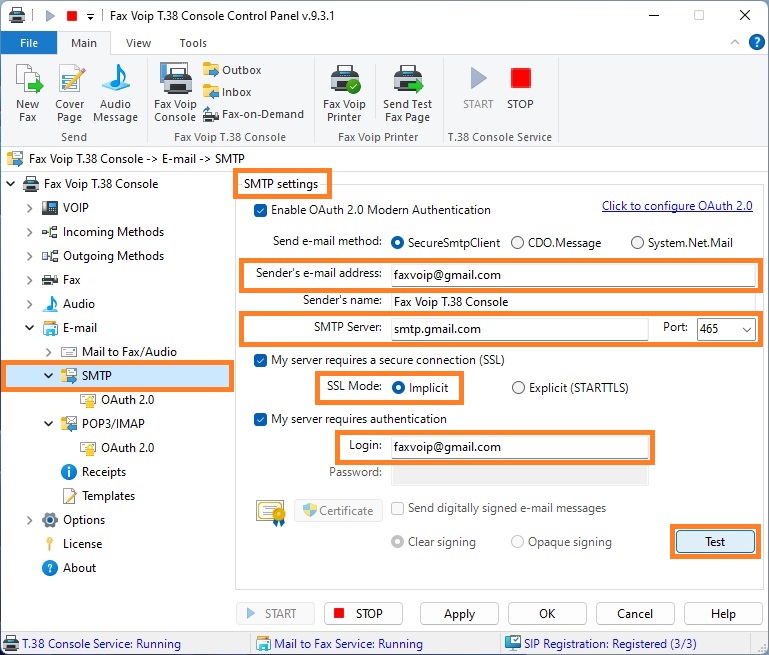769x655 pixels.
Task: Toggle Enable OAuth 2.0 Modern Authentication
Action: 260,210
